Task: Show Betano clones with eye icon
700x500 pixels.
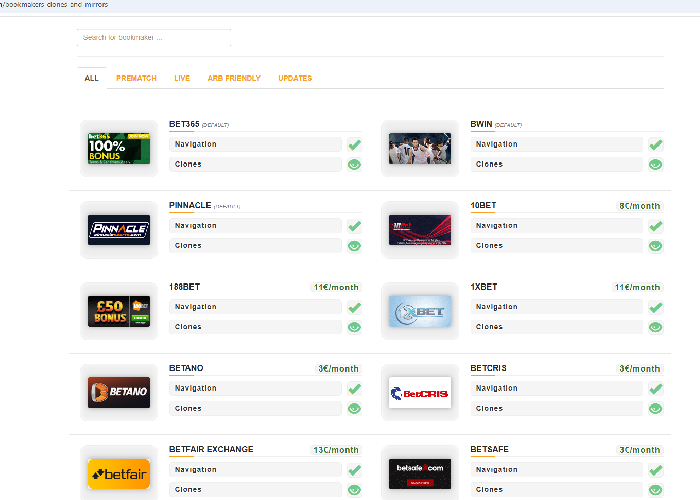Action: coord(354,408)
